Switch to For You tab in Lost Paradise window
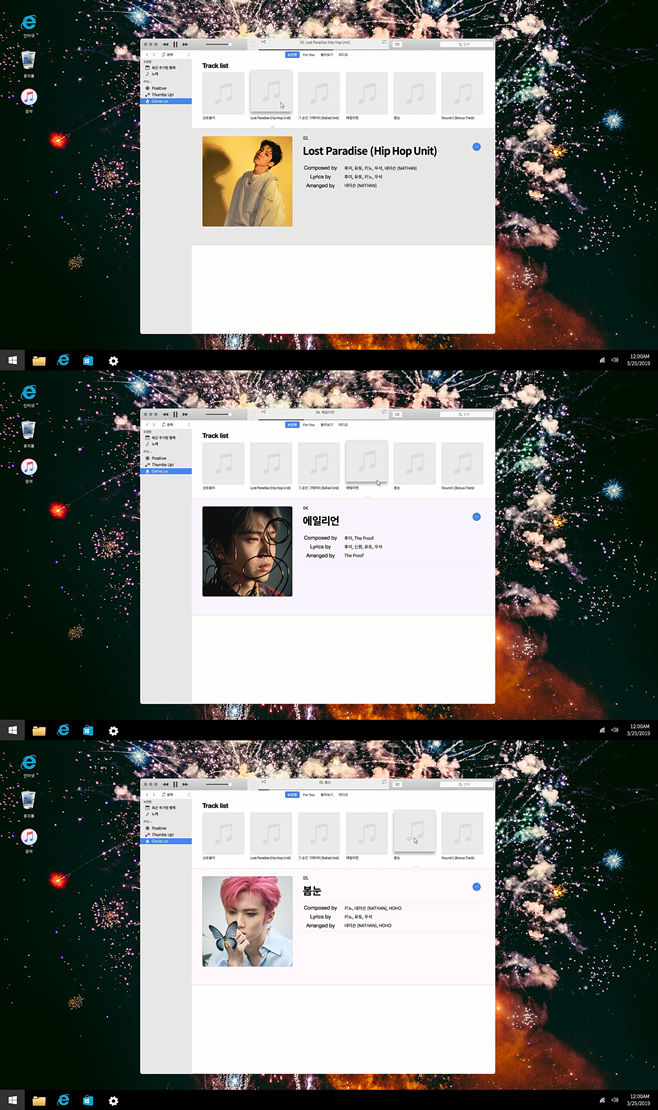Viewport: 658px width, 1110px height. (x=309, y=55)
